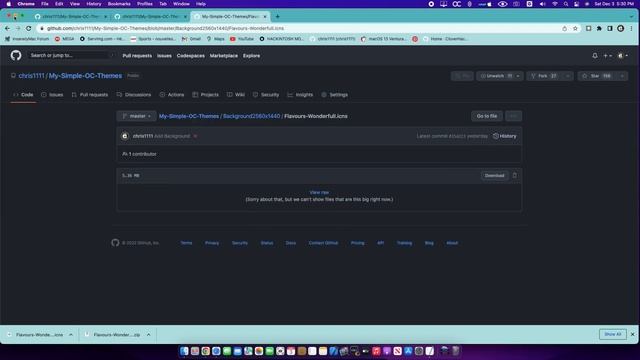Screen dimensions: 640x360
Task: Expand Flavours-Wonder...zip download options
Action: pos(149,335)
